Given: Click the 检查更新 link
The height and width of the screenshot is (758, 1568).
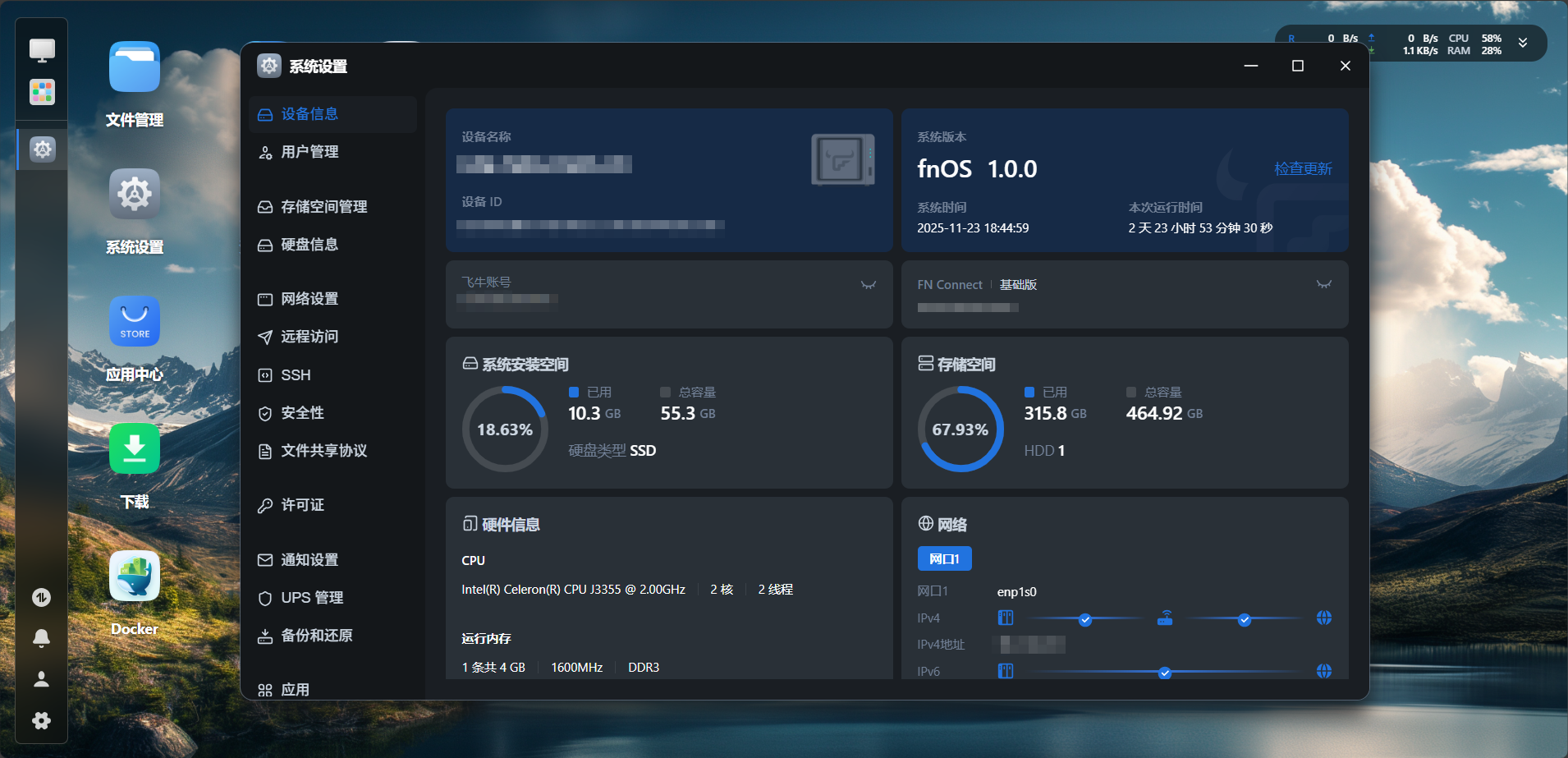Looking at the screenshot, I should pos(1303,168).
